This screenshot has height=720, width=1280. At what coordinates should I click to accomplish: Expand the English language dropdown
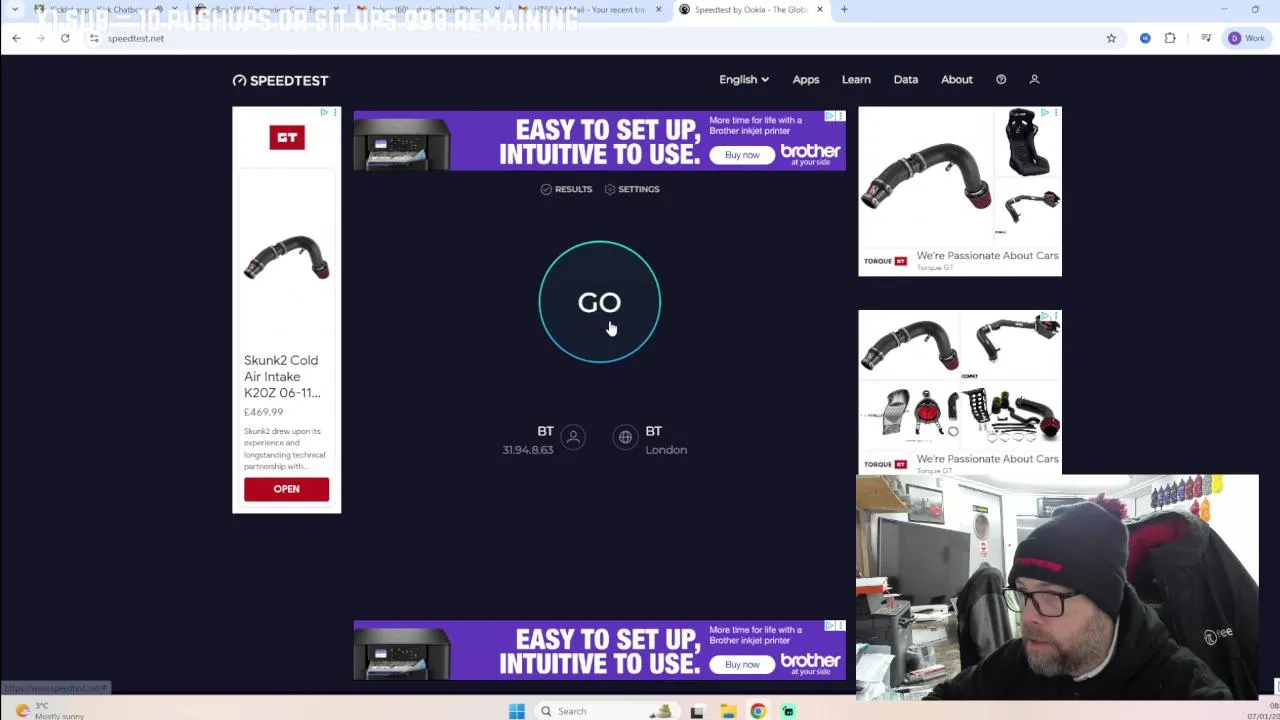click(743, 79)
